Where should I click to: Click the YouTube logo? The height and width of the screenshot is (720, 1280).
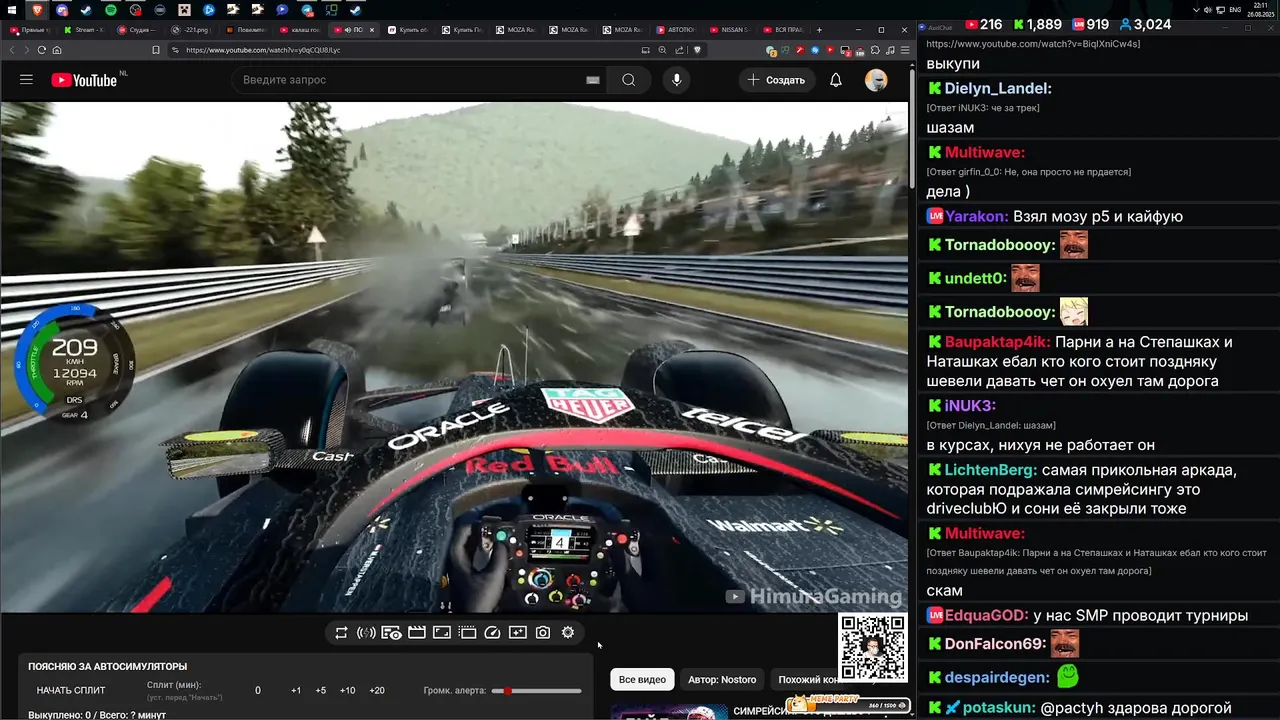click(84, 80)
